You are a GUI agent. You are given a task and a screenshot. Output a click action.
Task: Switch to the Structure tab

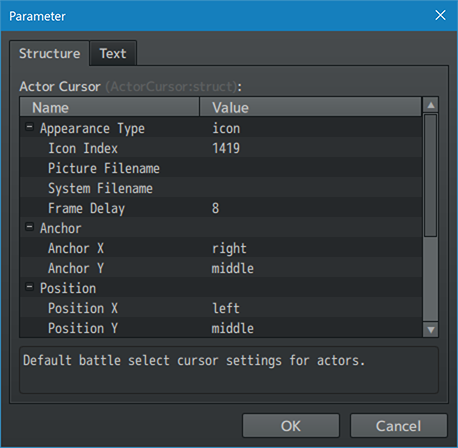pyautogui.click(x=49, y=53)
